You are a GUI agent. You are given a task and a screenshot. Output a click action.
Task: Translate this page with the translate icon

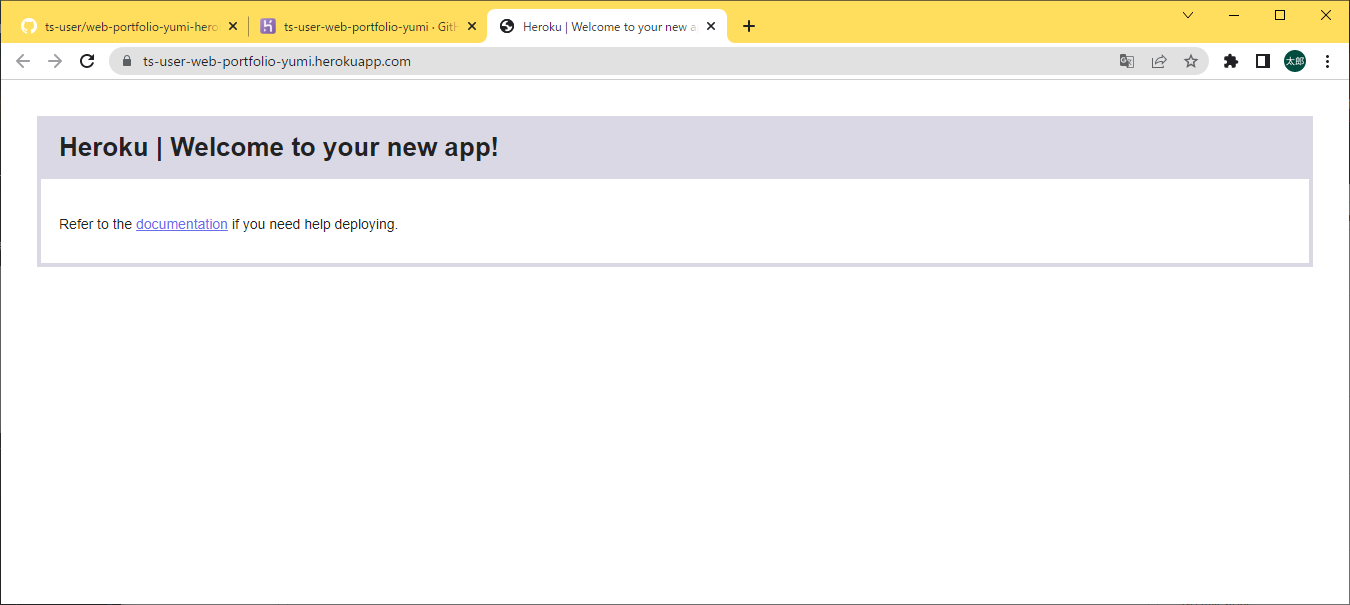coord(1127,61)
